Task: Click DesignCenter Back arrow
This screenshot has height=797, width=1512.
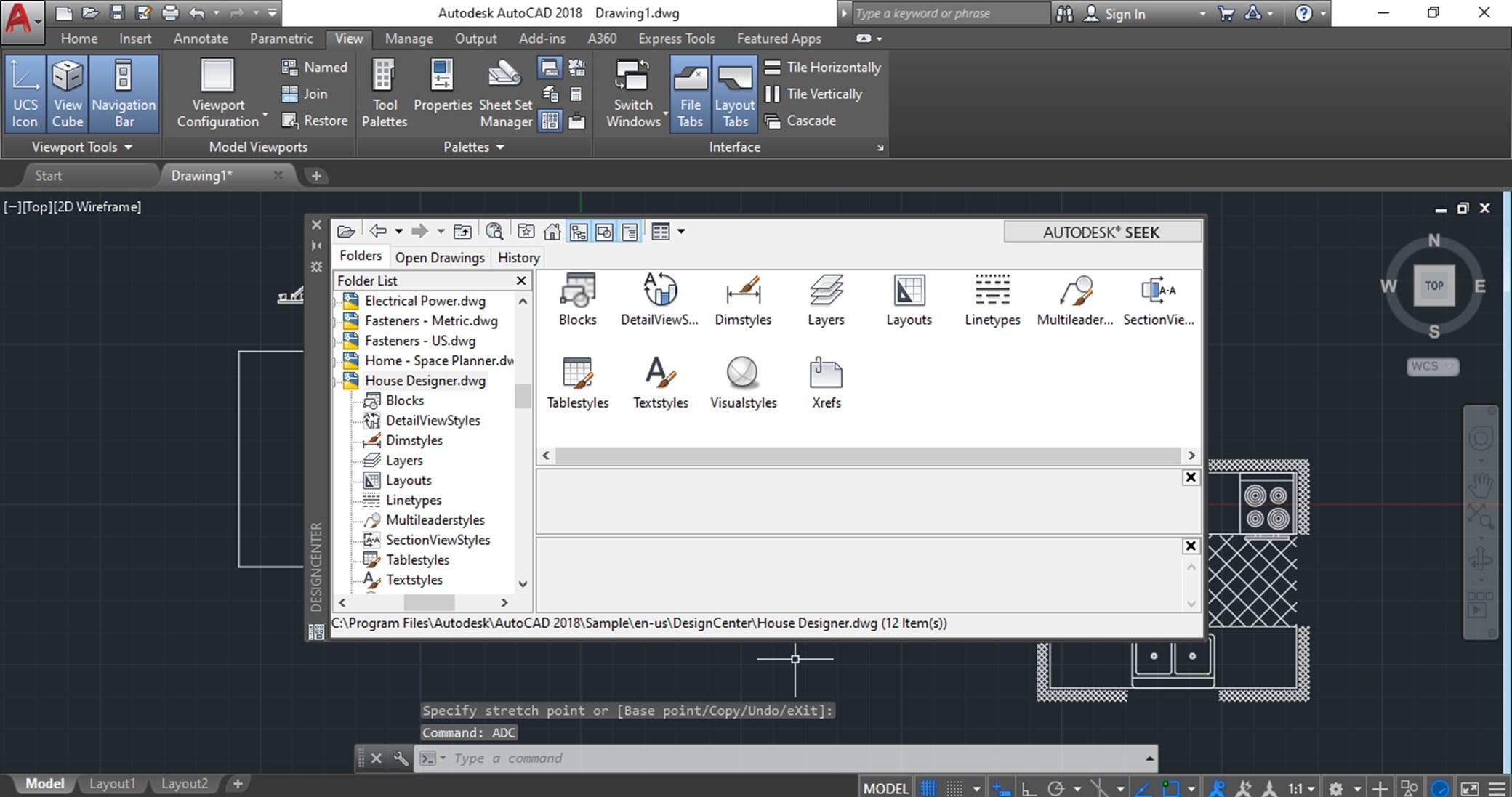Action: pyautogui.click(x=377, y=232)
